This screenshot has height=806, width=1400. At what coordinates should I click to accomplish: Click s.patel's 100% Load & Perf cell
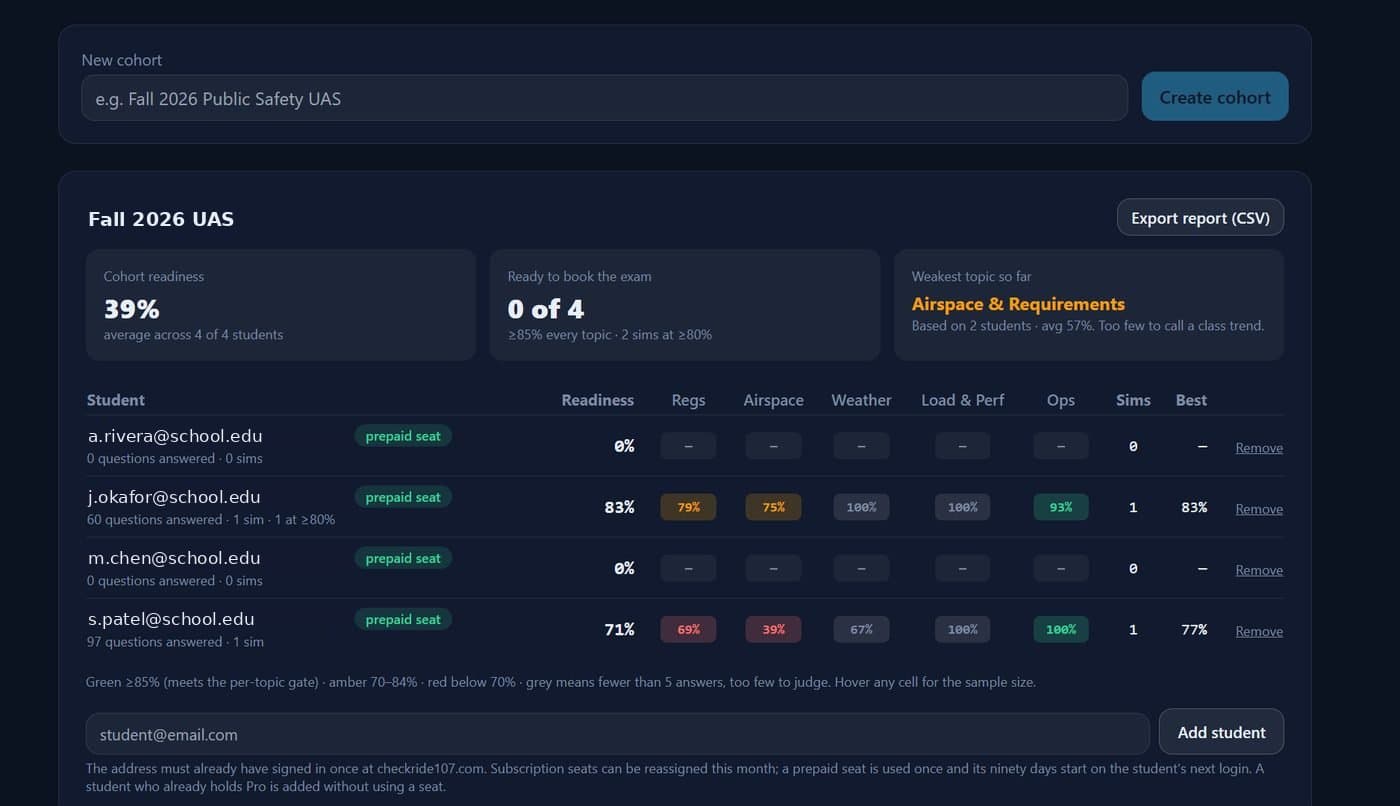coord(962,629)
